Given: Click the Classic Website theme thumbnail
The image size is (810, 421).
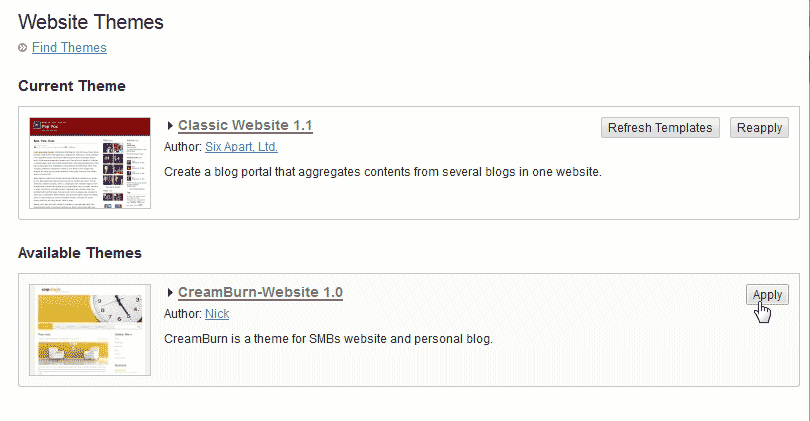Looking at the screenshot, I should pyautogui.click(x=90, y=162).
